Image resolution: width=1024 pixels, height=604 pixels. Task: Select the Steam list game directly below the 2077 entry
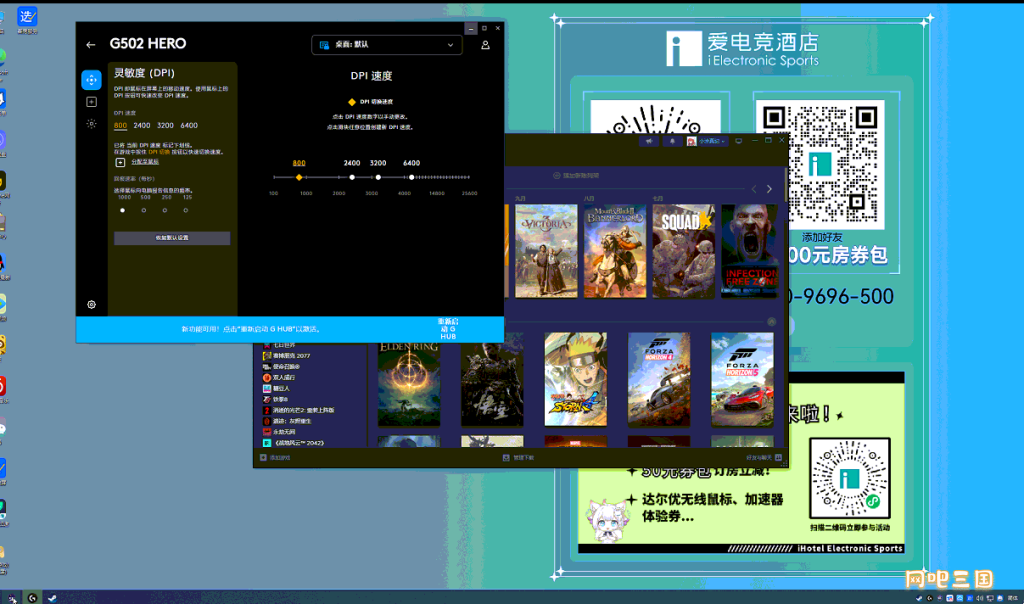(281, 367)
